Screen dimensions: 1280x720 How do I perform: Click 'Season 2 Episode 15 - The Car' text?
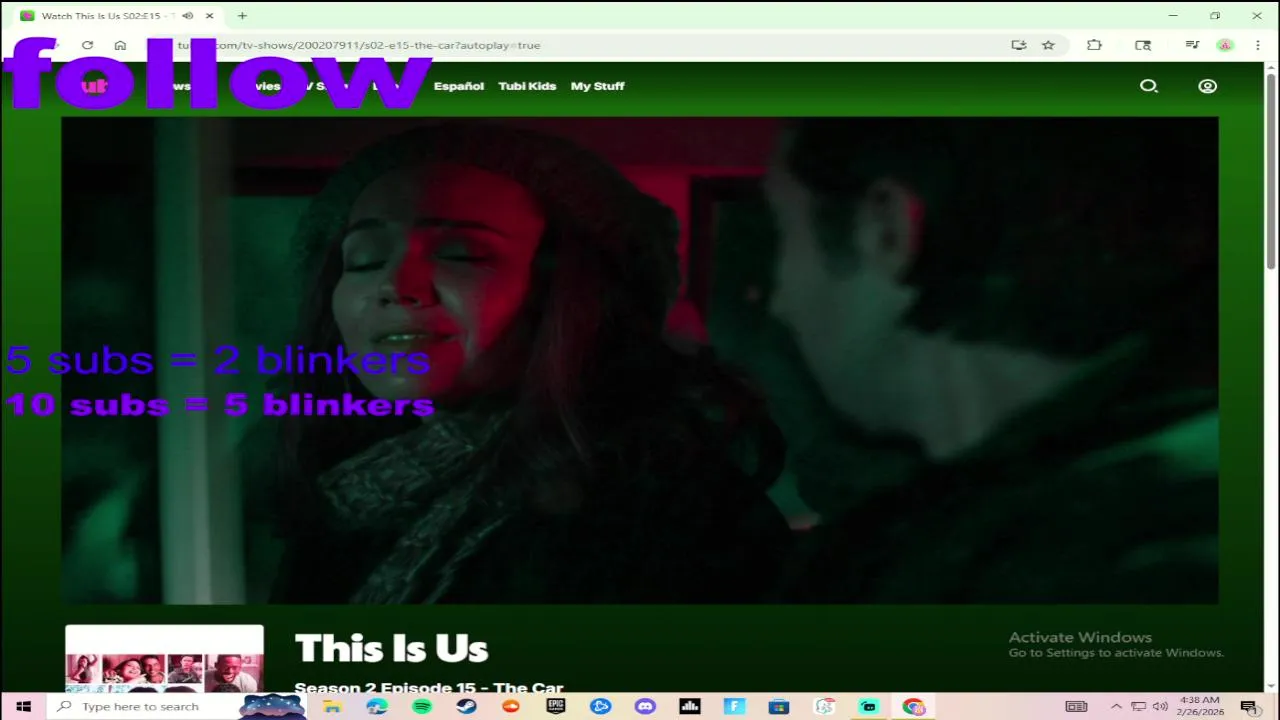pos(429,687)
